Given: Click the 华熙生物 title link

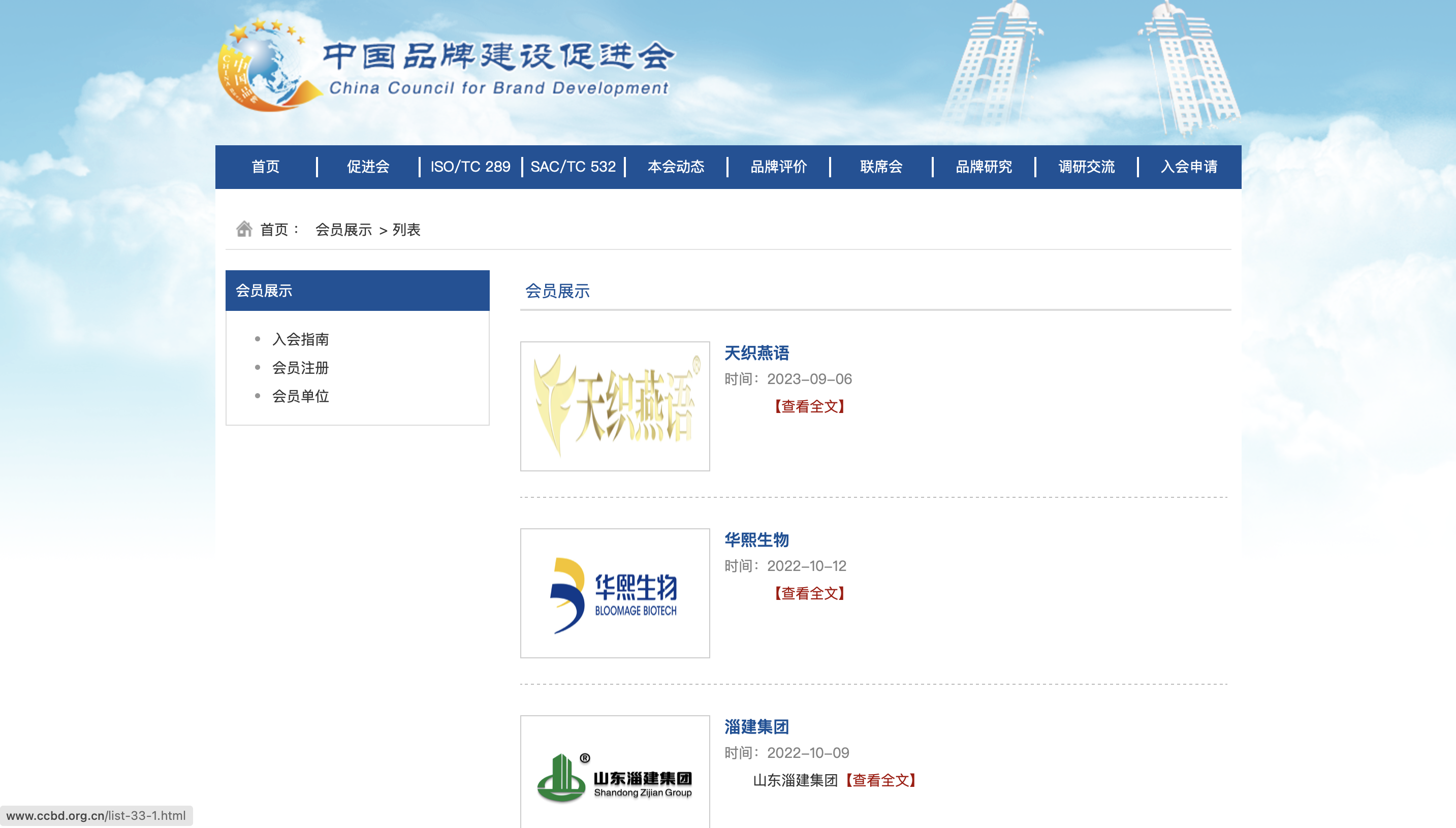Looking at the screenshot, I should (756, 539).
